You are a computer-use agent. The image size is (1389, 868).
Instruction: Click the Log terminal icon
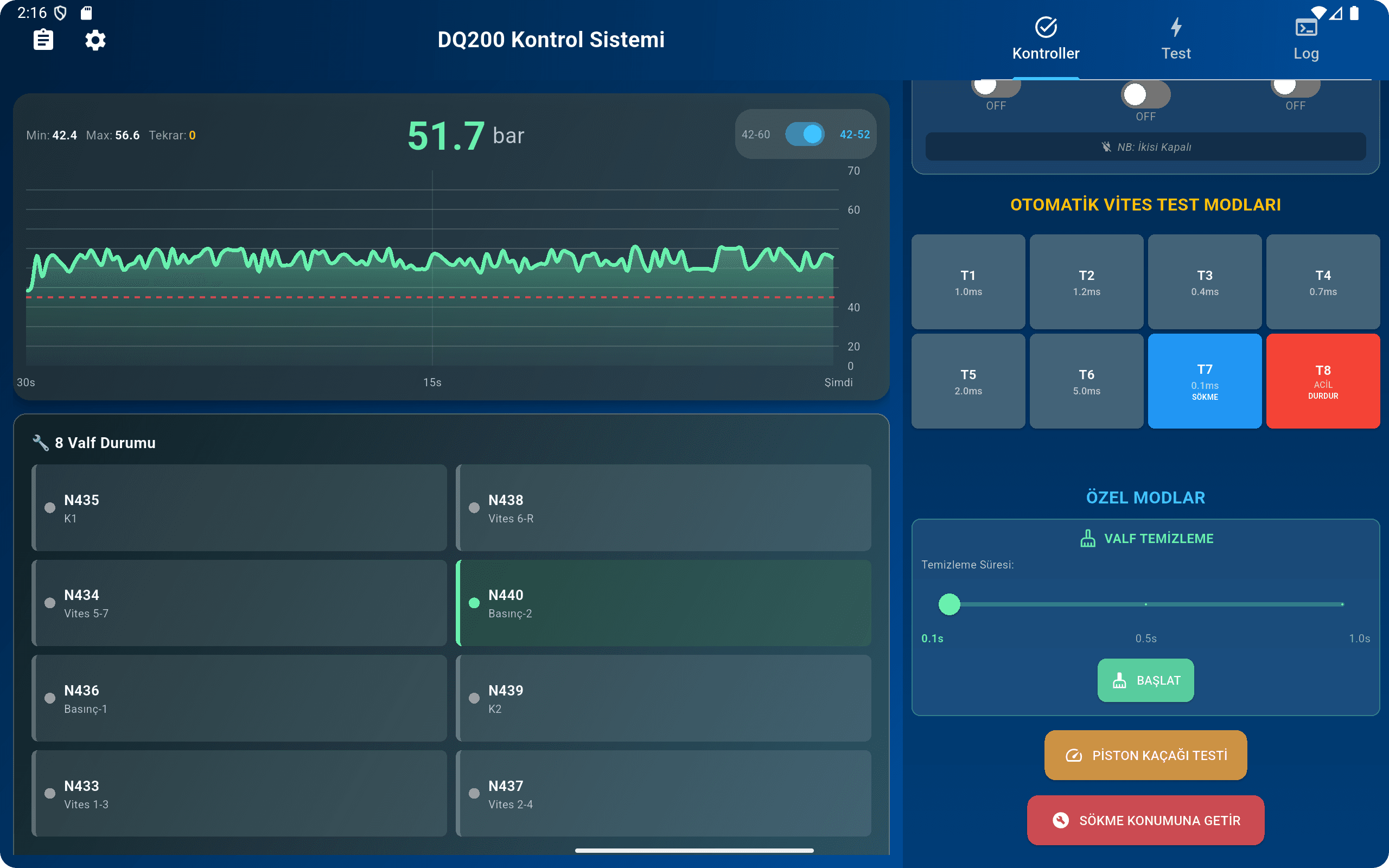(x=1306, y=27)
